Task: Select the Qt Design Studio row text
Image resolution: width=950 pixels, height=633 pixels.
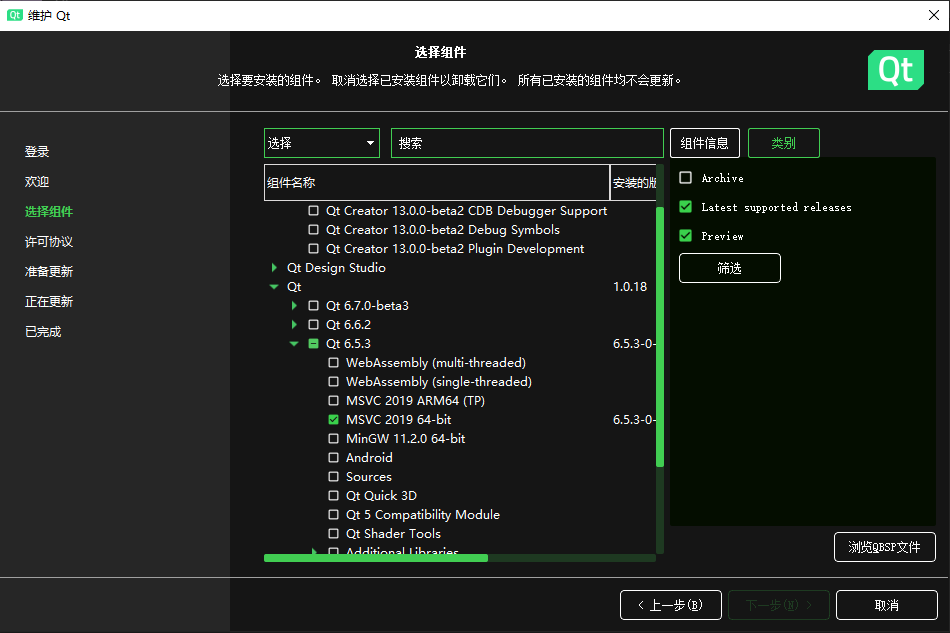Action: coord(336,268)
